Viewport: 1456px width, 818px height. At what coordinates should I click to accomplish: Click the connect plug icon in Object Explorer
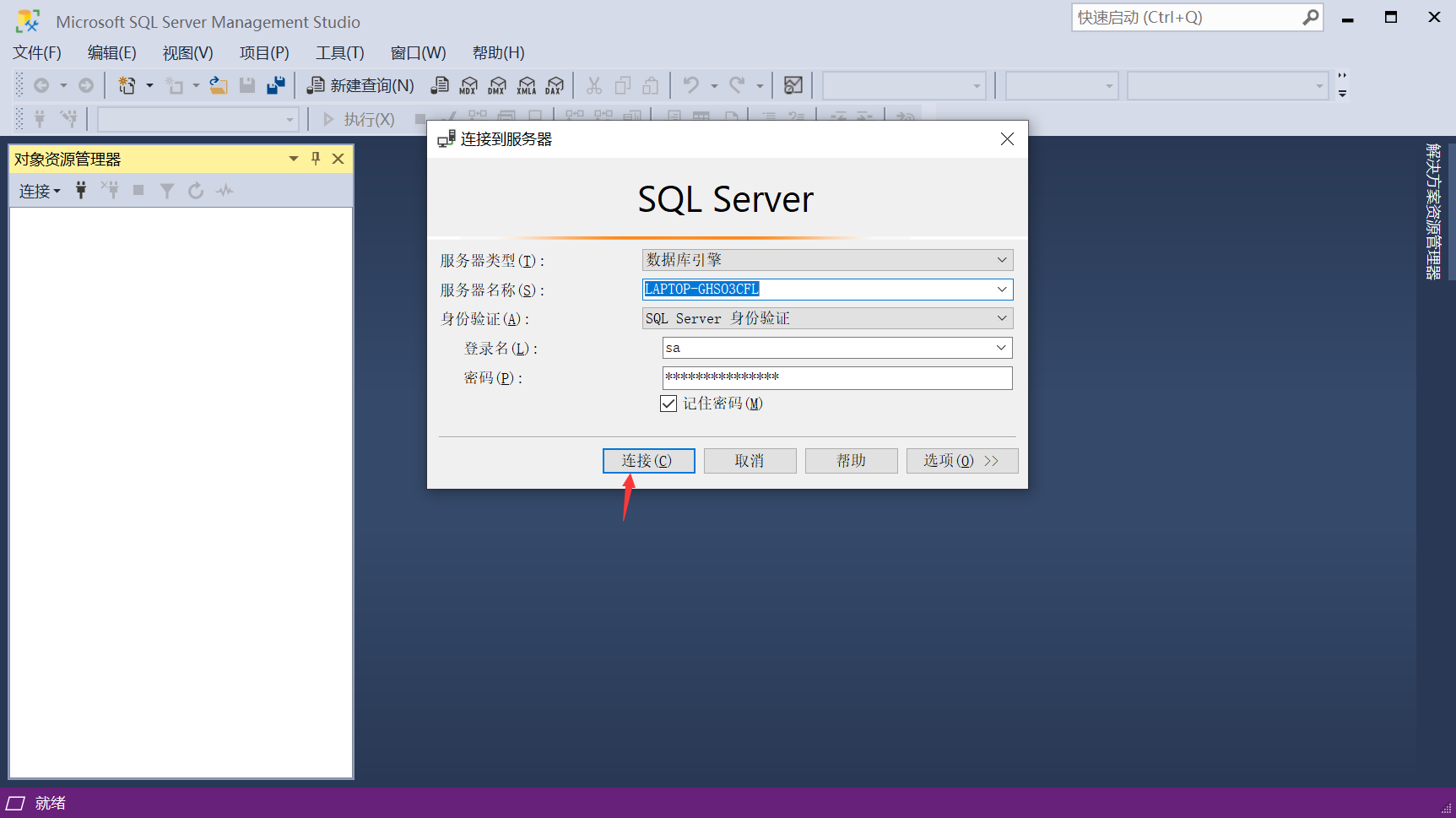coord(80,190)
